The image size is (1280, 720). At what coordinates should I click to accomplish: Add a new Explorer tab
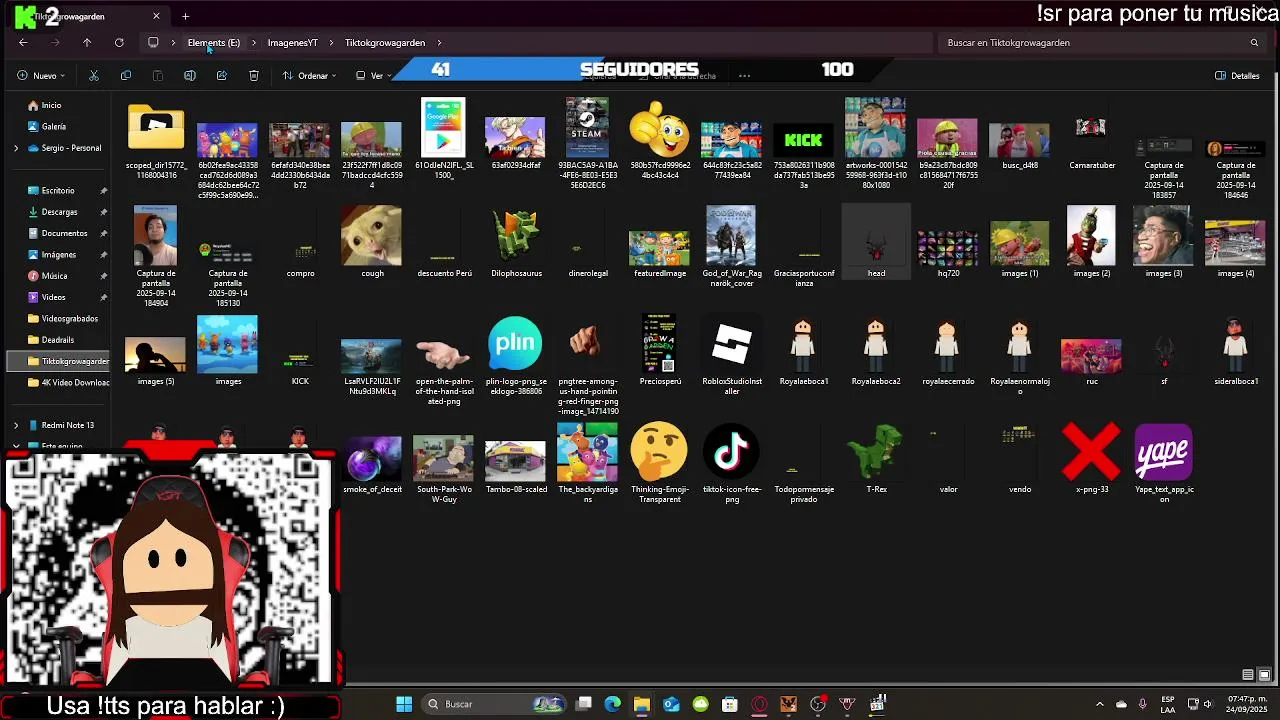click(x=185, y=16)
